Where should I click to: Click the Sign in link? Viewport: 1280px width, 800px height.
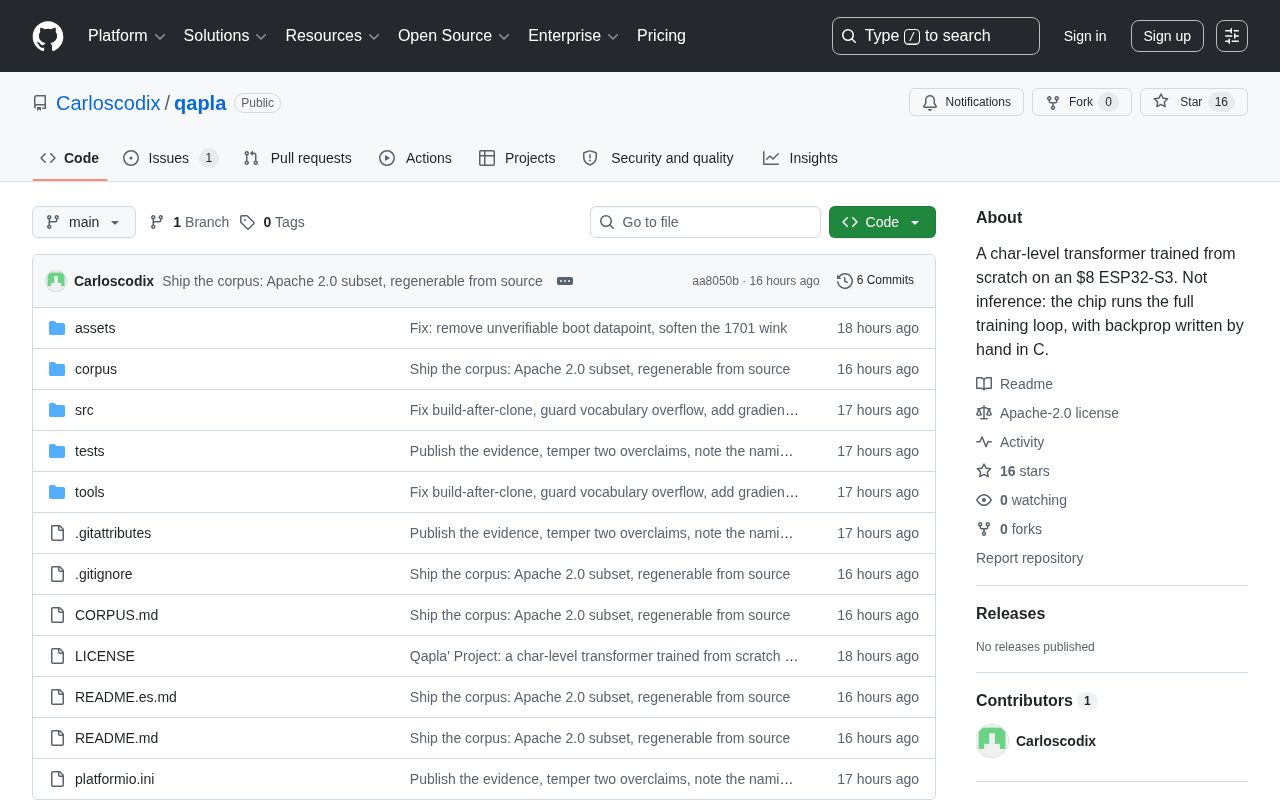click(1085, 36)
